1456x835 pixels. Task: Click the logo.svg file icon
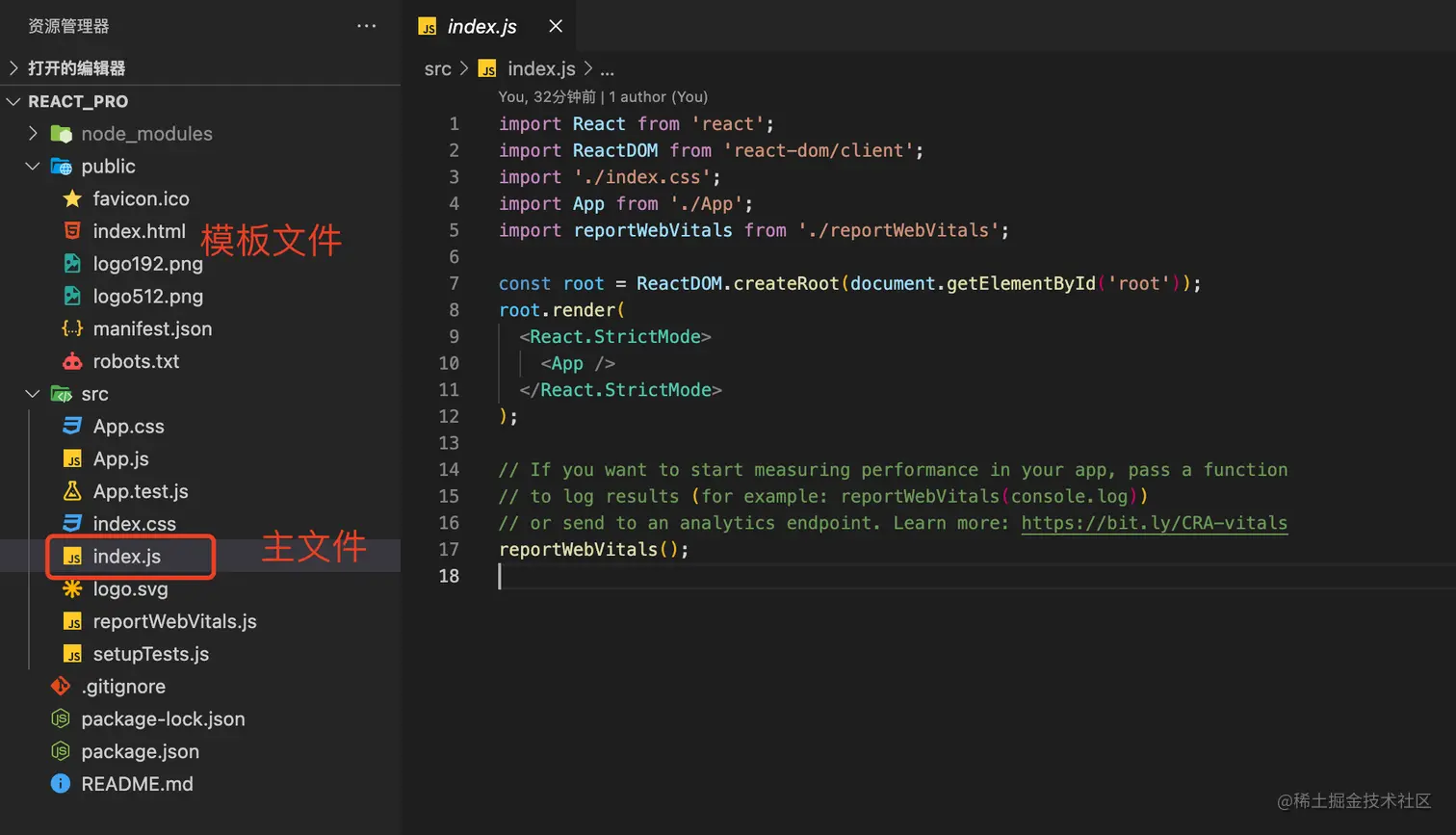[72, 589]
